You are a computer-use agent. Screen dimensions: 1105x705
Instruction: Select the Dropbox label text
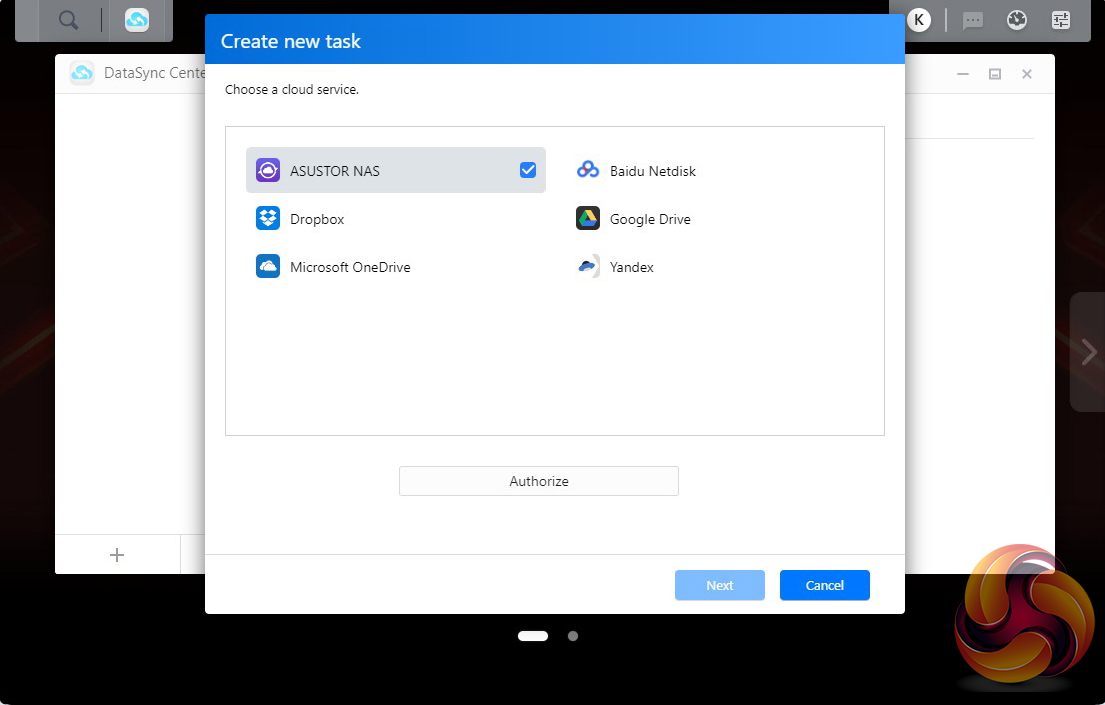click(317, 219)
